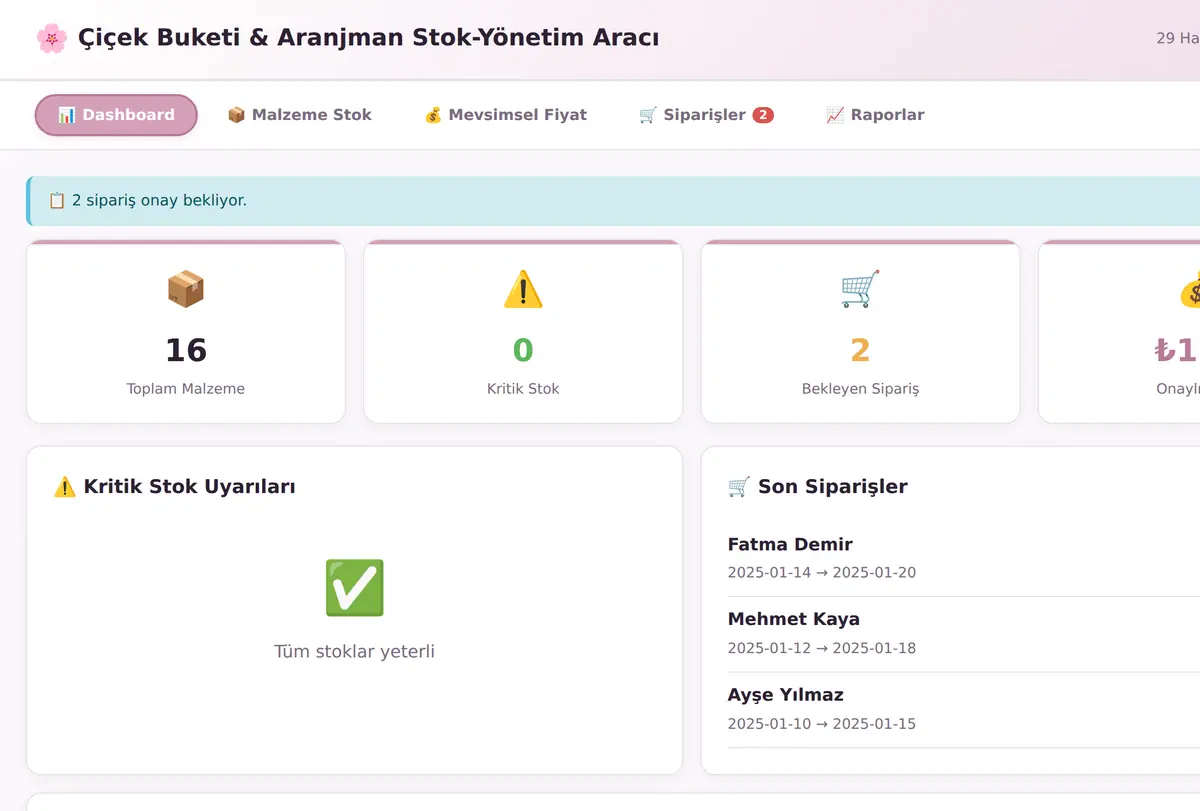Click the money bag icon on the cut-off card
Viewport: 1200px width, 811px height.
pos(1190,289)
